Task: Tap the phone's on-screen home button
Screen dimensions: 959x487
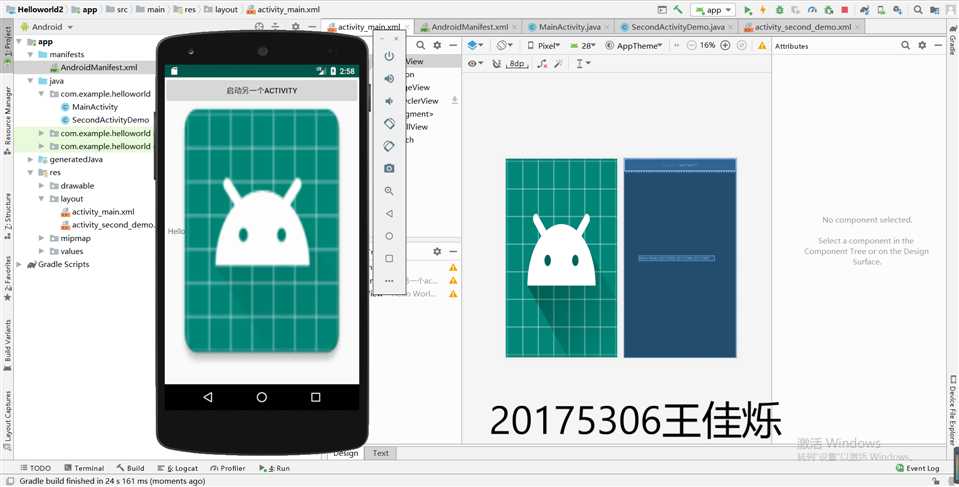Action: coord(262,397)
